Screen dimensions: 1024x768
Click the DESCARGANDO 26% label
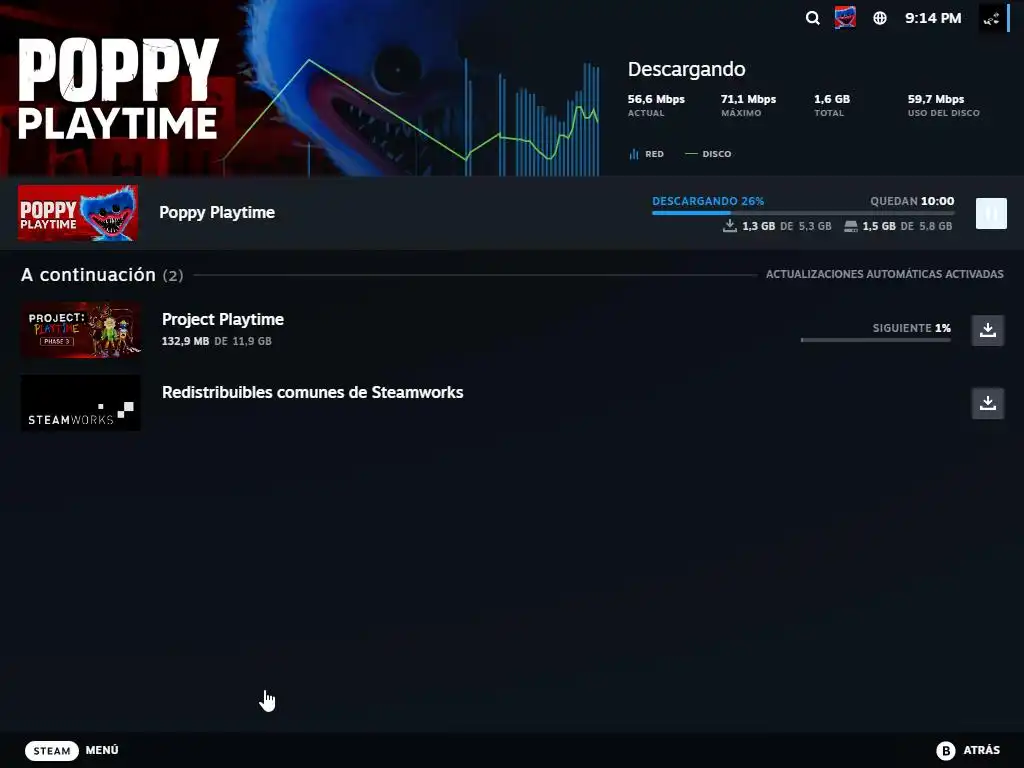coord(708,201)
